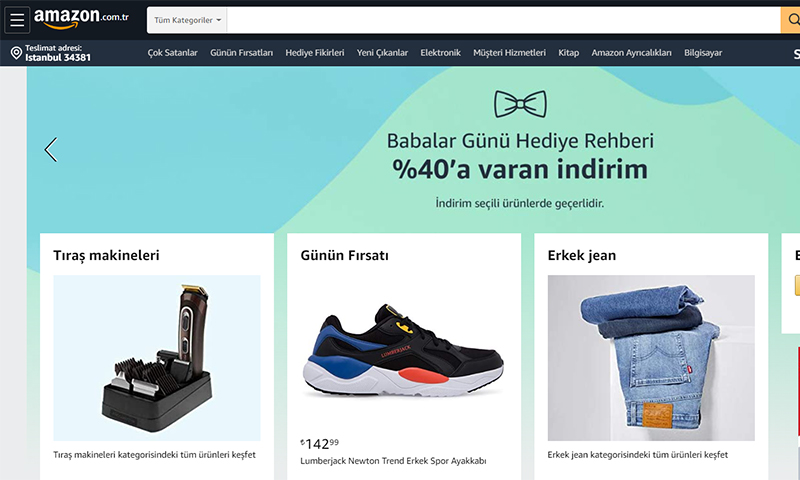
Task: Open Günün Fırsatları menu item
Action: (x=241, y=53)
